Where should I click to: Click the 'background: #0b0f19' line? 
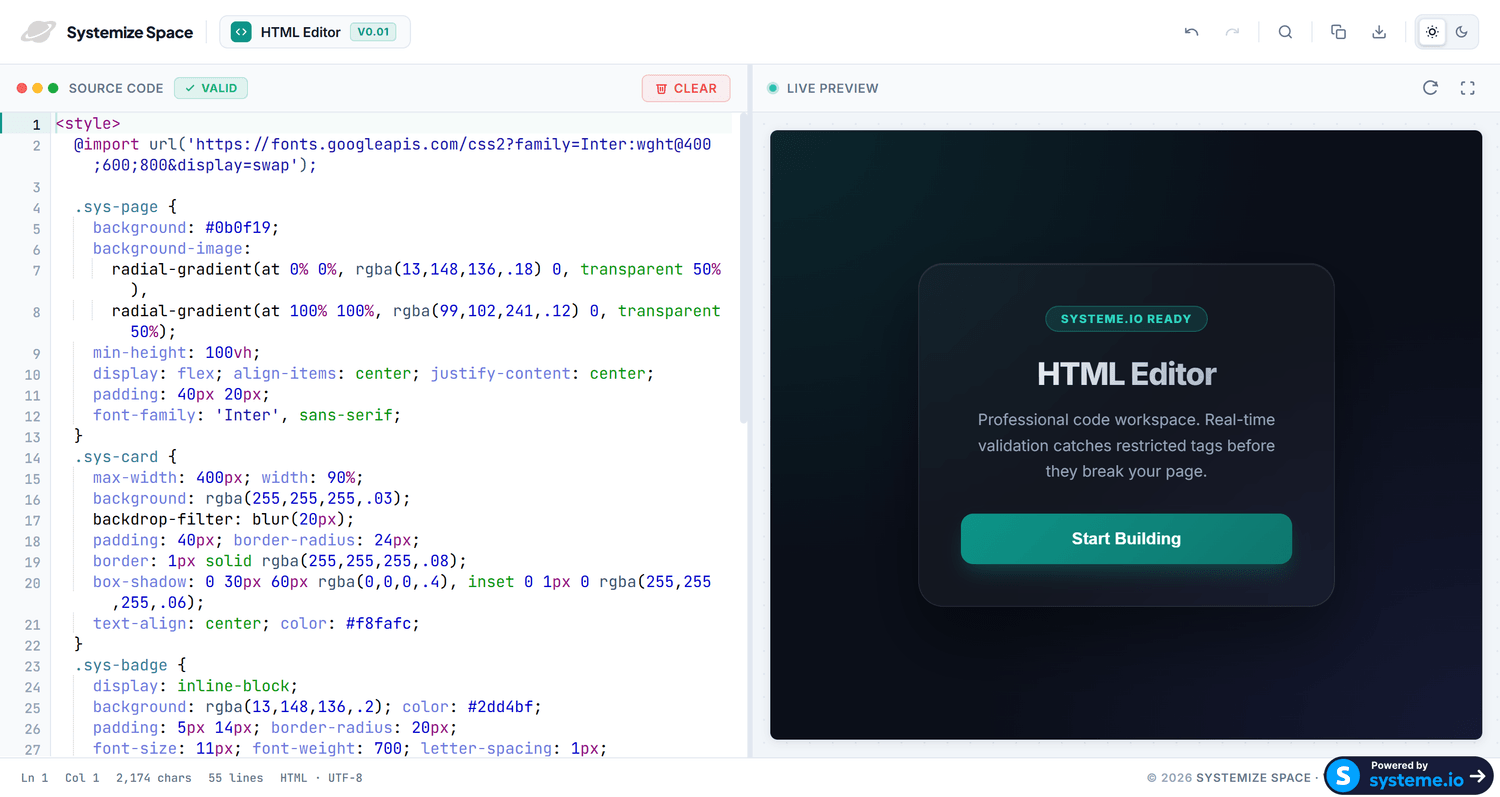(x=186, y=228)
